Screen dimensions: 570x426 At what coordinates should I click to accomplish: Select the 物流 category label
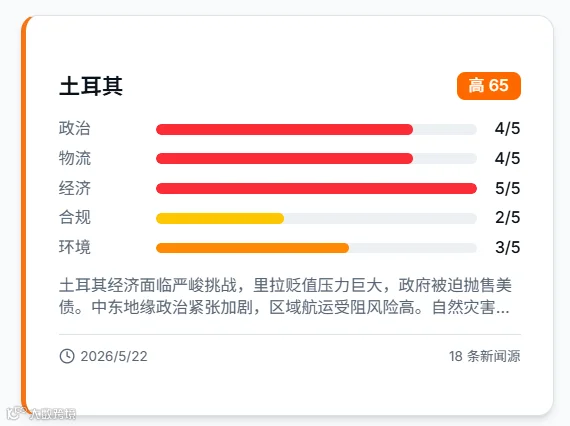click(75, 158)
